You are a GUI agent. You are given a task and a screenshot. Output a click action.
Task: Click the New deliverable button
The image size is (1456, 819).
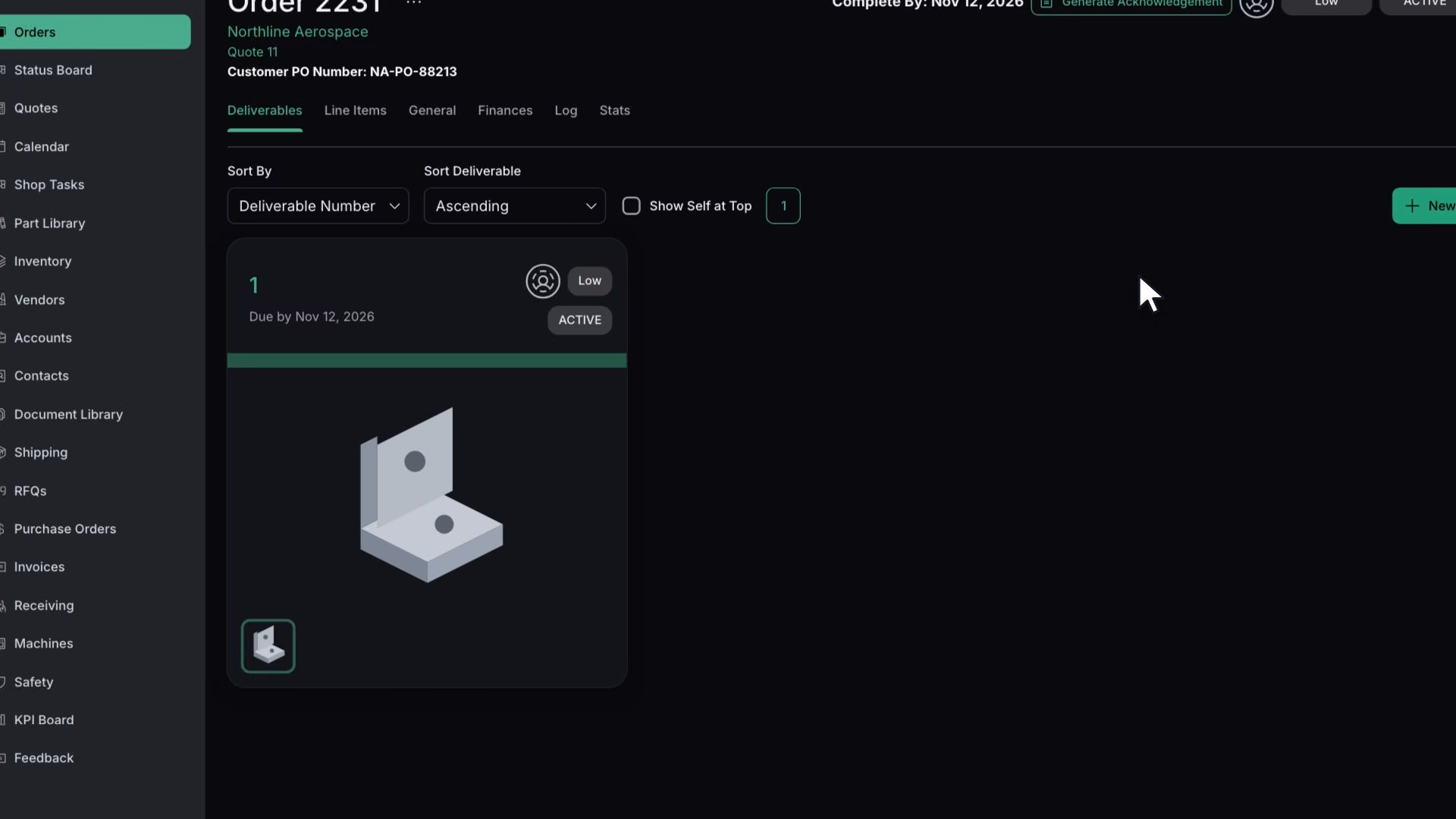[1424, 206]
